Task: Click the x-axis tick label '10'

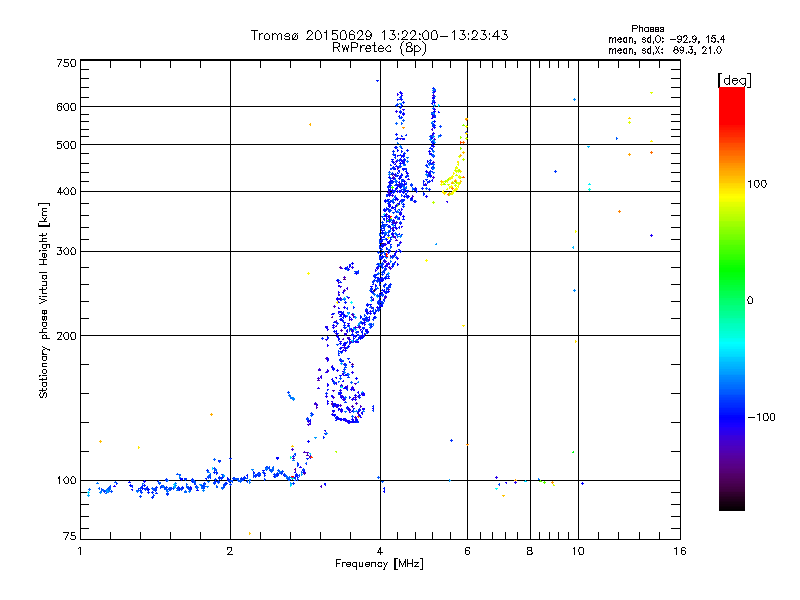Action: (578, 551)
